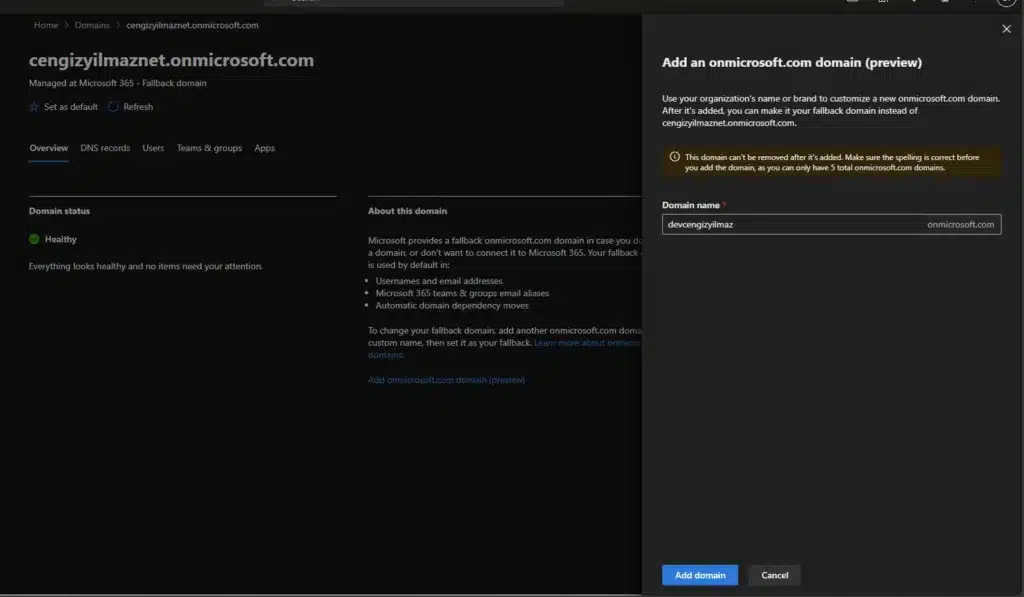The width and height of the screenshot is (1024, 597).
Task: Click the cengizyilmaznet.onmicrosoft.com page heading
Action: (171, 60)
